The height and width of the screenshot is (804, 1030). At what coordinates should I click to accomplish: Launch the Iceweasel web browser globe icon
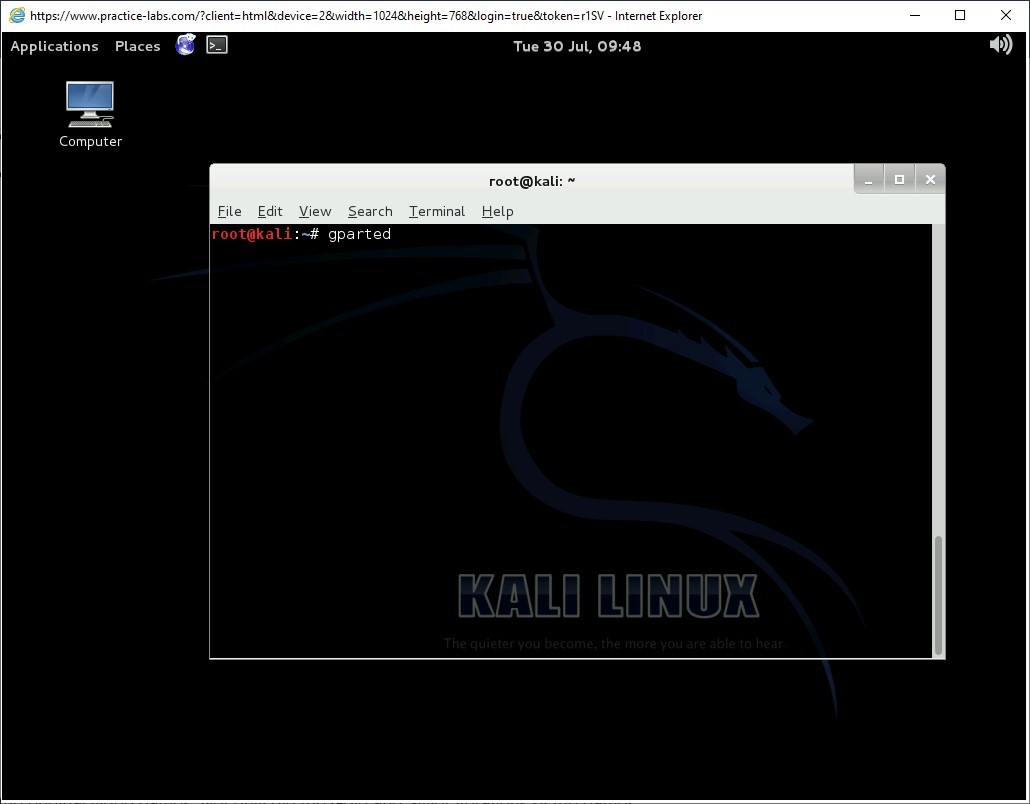tap(185, 45)
